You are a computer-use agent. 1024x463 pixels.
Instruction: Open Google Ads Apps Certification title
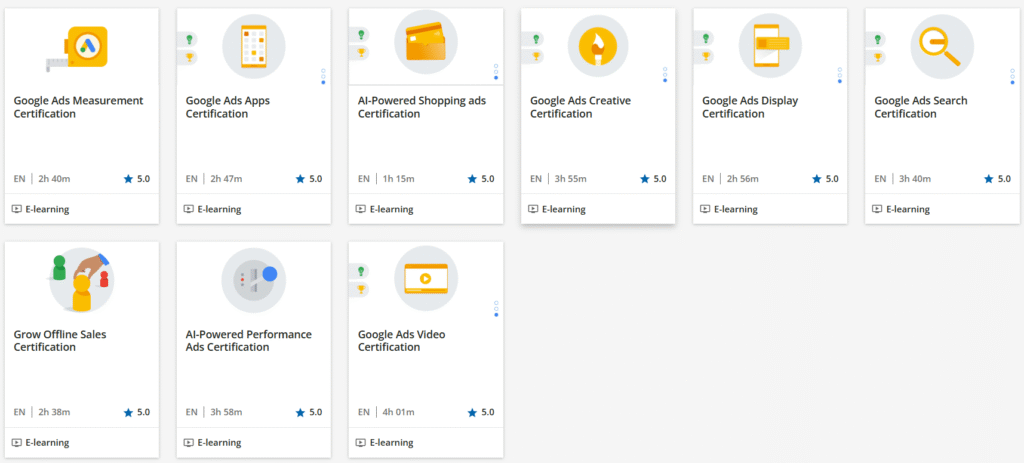point(228,107)
